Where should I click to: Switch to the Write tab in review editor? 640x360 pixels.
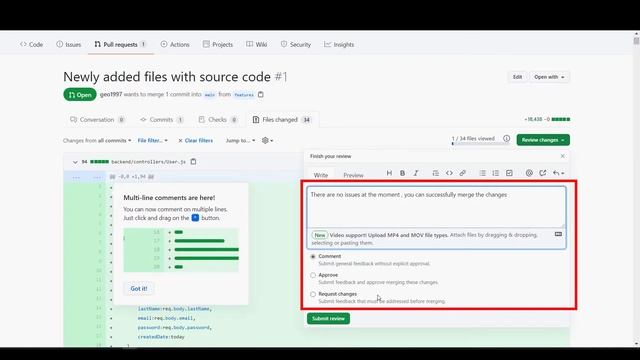pyautogui.click(x=320, y=175)
